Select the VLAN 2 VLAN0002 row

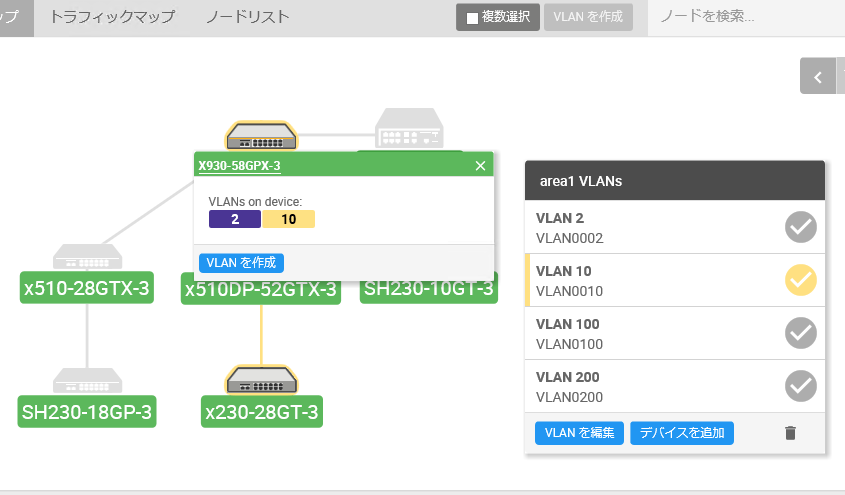[675, 227]
